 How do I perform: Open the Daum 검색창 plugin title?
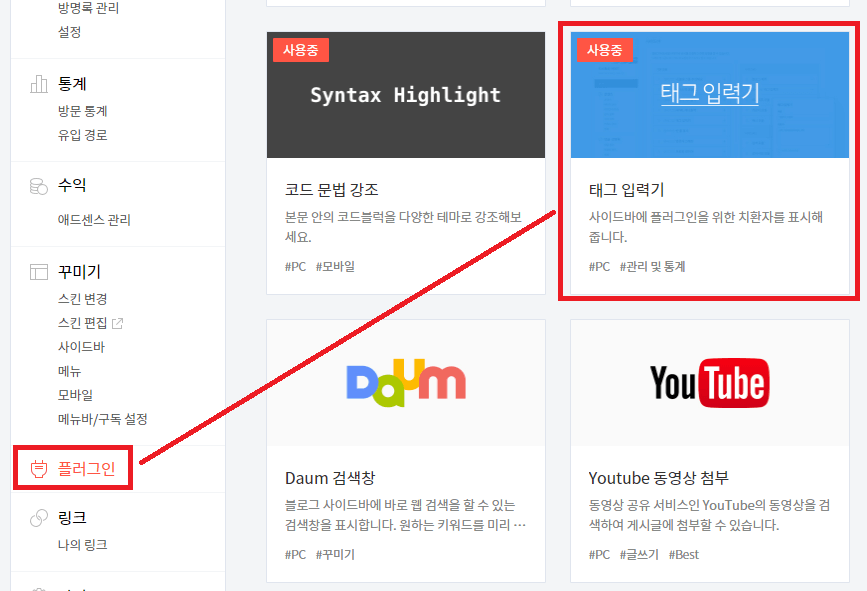tap(330, 478)
